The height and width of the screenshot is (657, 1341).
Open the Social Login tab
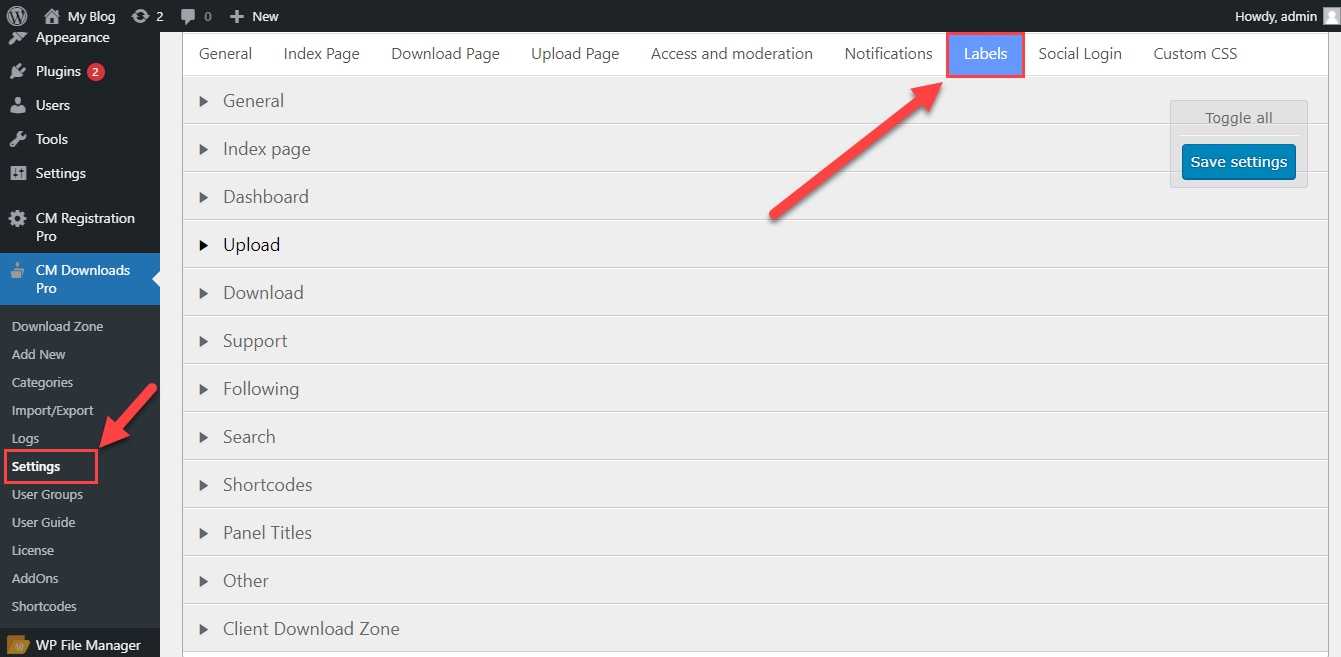pyautogui.click(x=1080, y=54)
